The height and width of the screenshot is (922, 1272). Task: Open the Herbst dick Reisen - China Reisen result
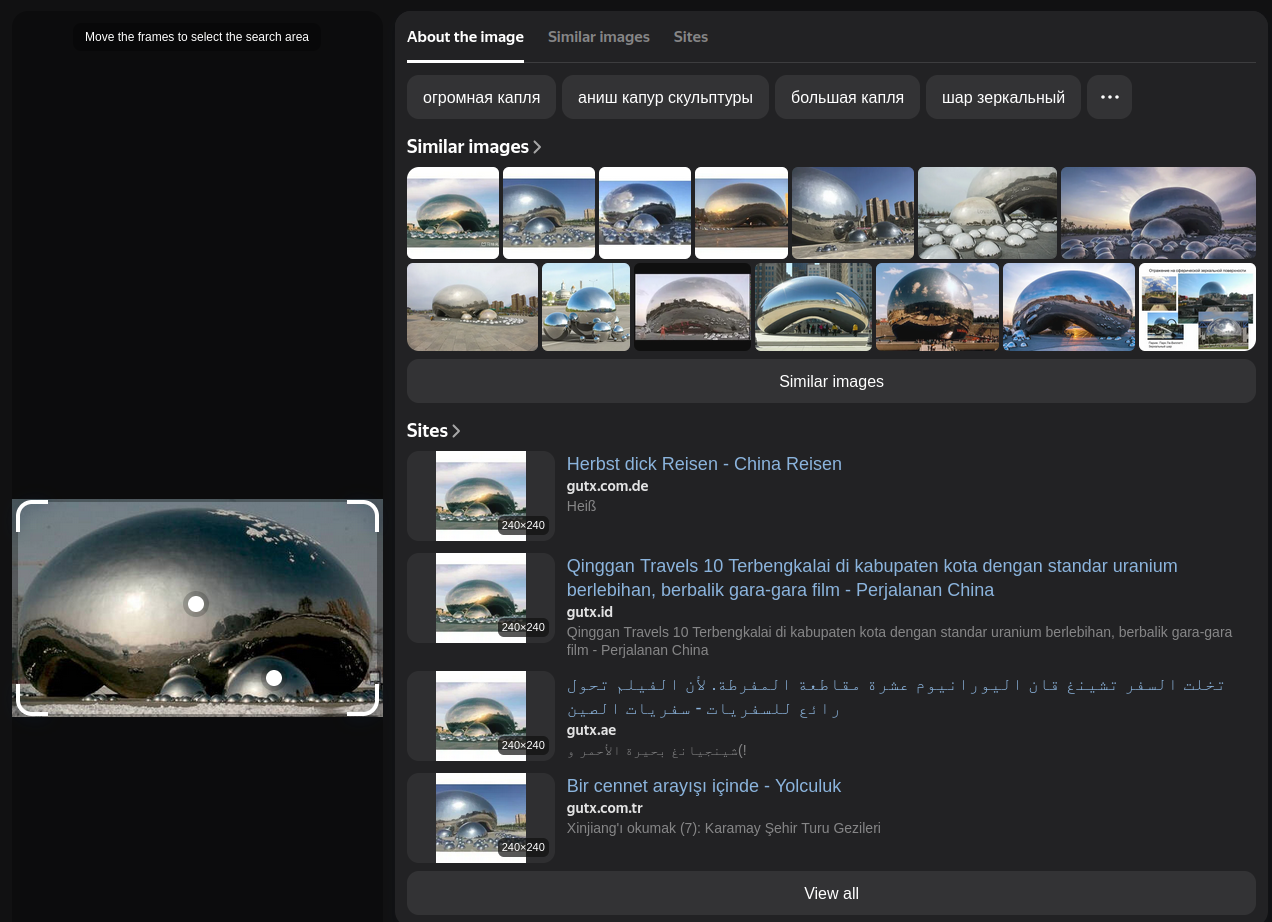(704, 464)
